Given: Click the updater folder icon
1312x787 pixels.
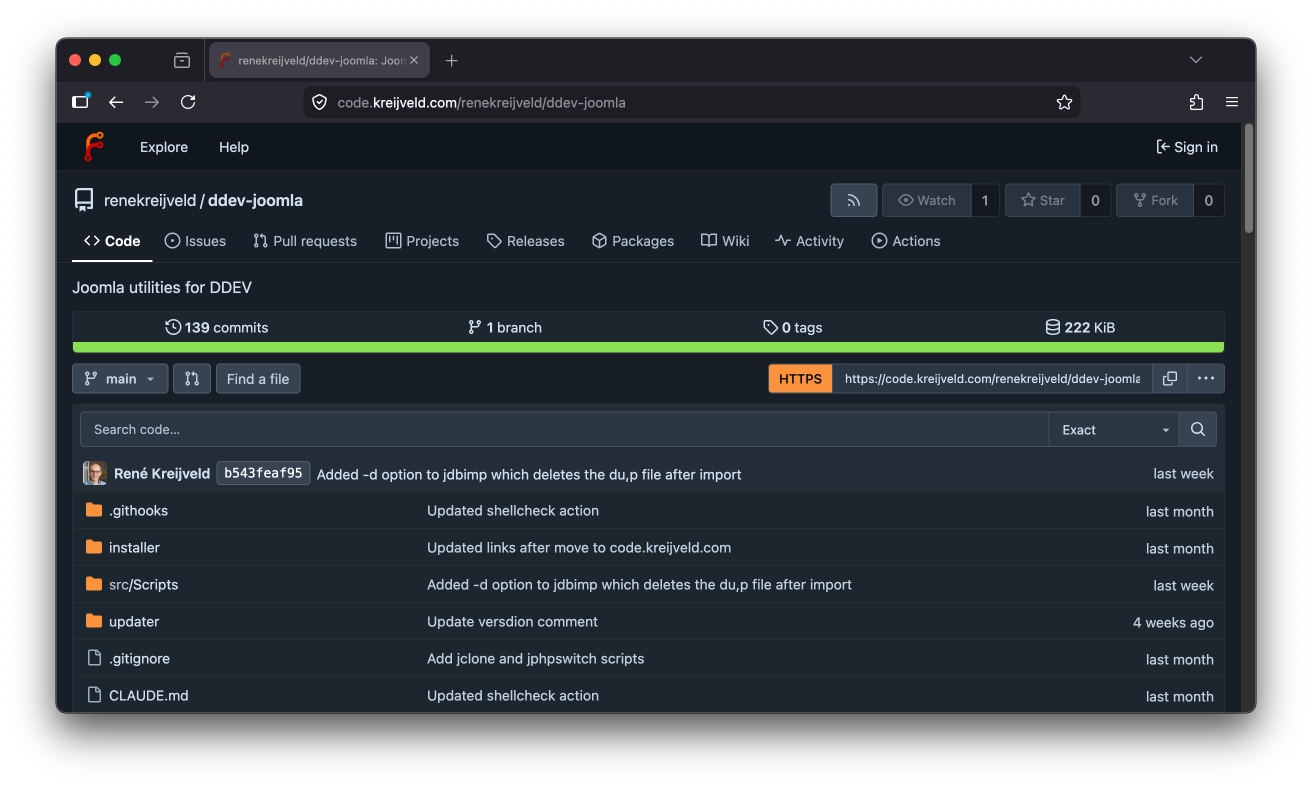Looking at the screenshot, I should click(x=94, y=621).
